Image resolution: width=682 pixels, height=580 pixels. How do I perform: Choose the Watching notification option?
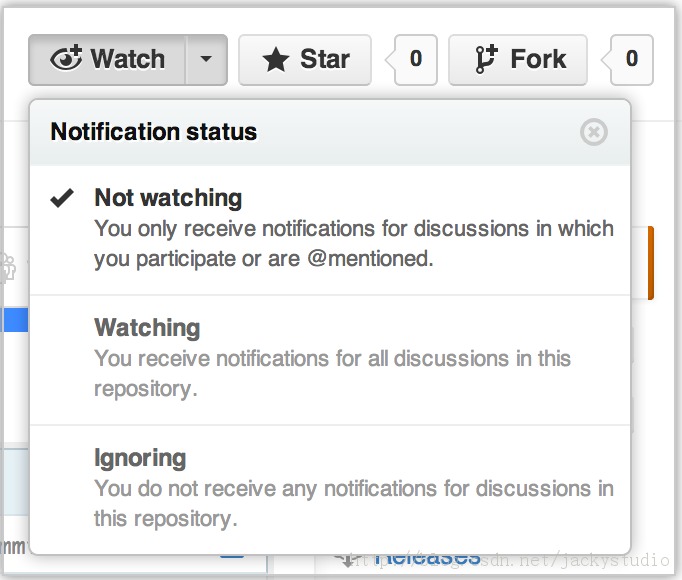[x=147, y=328]
